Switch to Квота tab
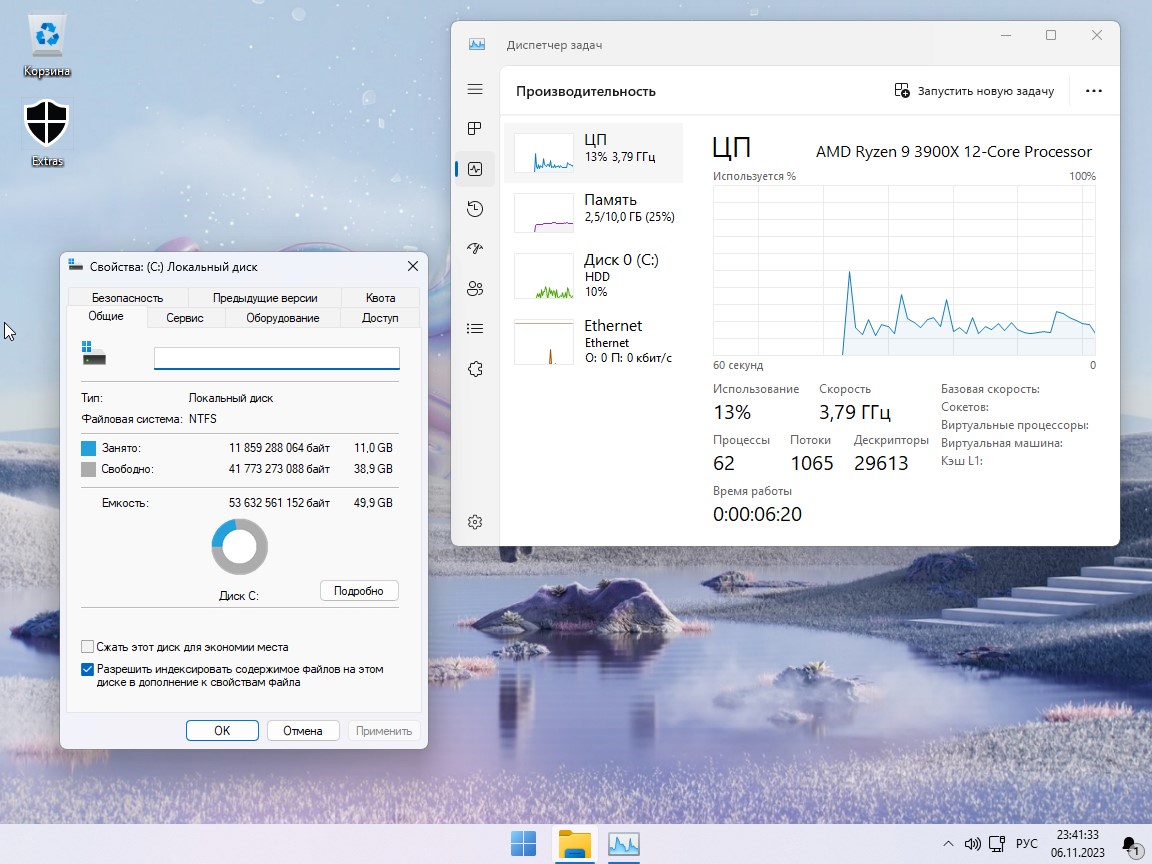The image size is (1152, 864). coord(381,298)
